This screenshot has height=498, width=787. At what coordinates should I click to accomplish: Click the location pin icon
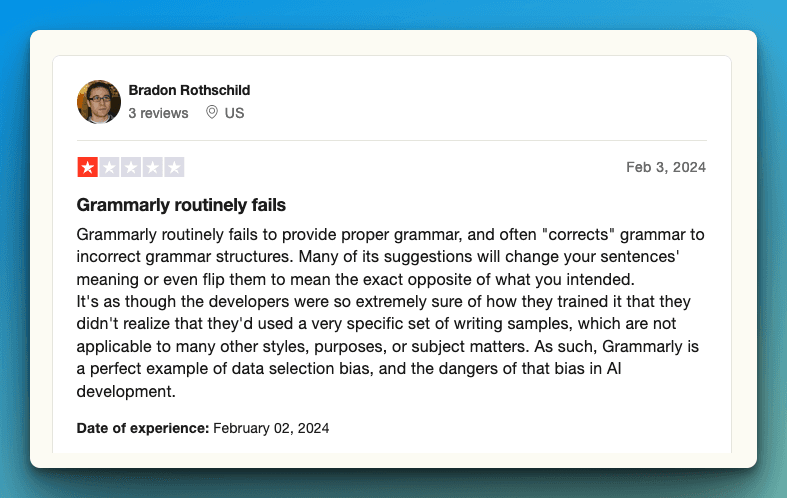[x=212, y=113]
